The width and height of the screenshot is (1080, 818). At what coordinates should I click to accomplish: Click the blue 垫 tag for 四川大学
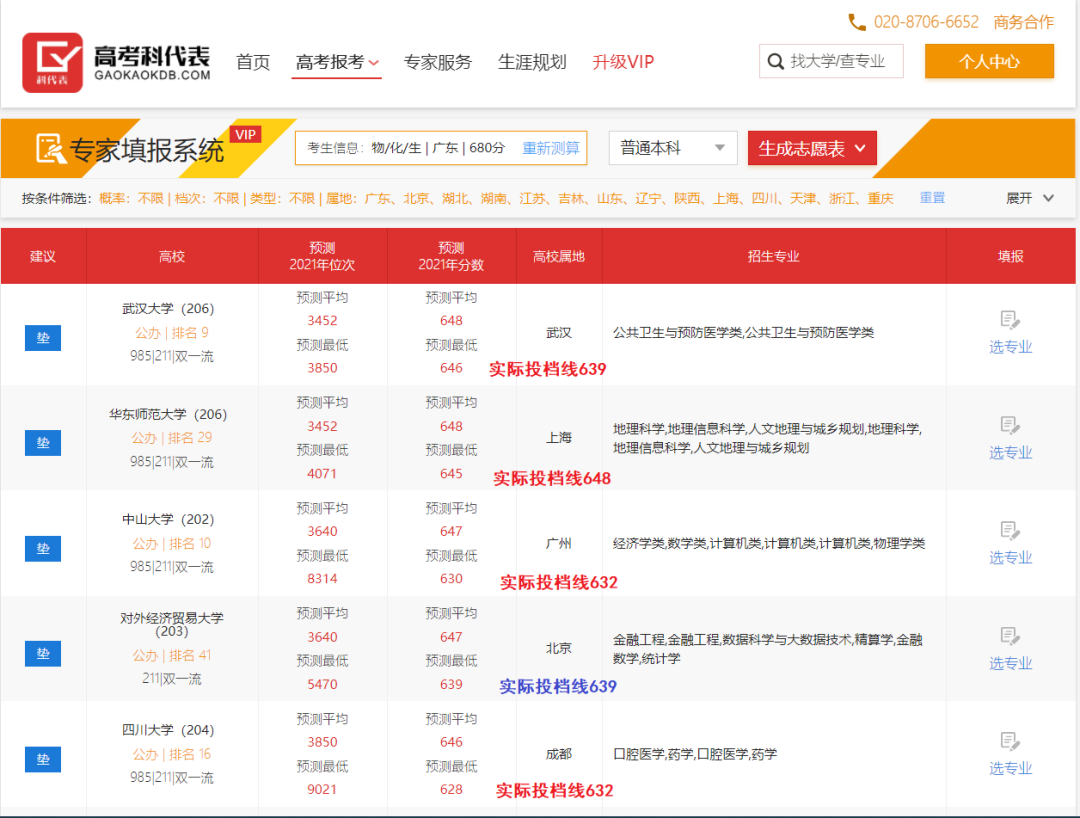[x=43, y=759]
